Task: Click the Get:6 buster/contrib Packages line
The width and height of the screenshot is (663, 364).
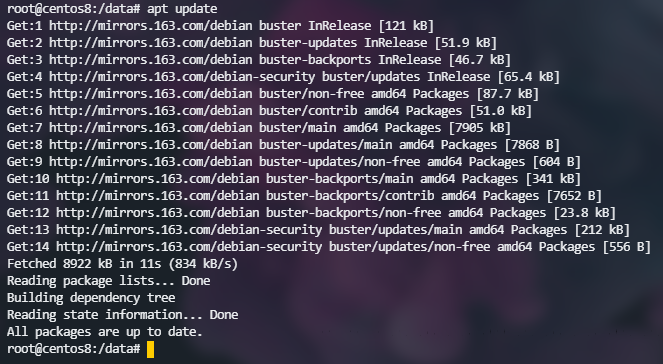Action: (x=269, y=111)
